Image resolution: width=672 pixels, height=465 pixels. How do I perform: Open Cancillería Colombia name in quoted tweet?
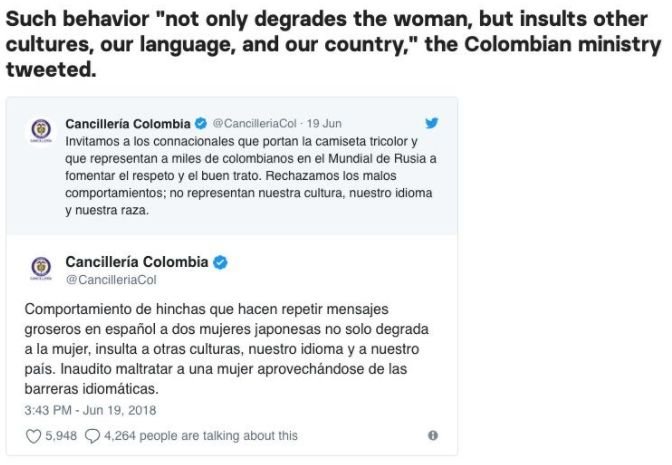(x=128, y=124)
